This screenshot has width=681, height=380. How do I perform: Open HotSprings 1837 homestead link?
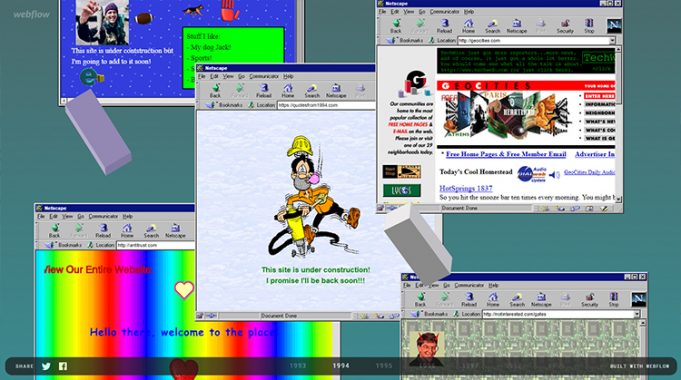[x=466, y=188]
